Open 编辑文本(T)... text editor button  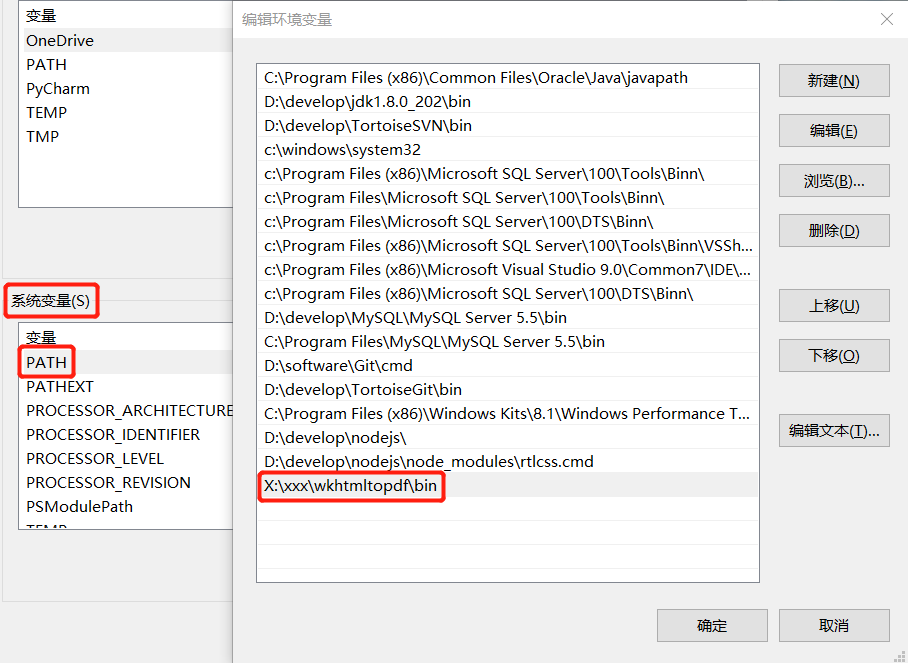[x=834, y=430]
